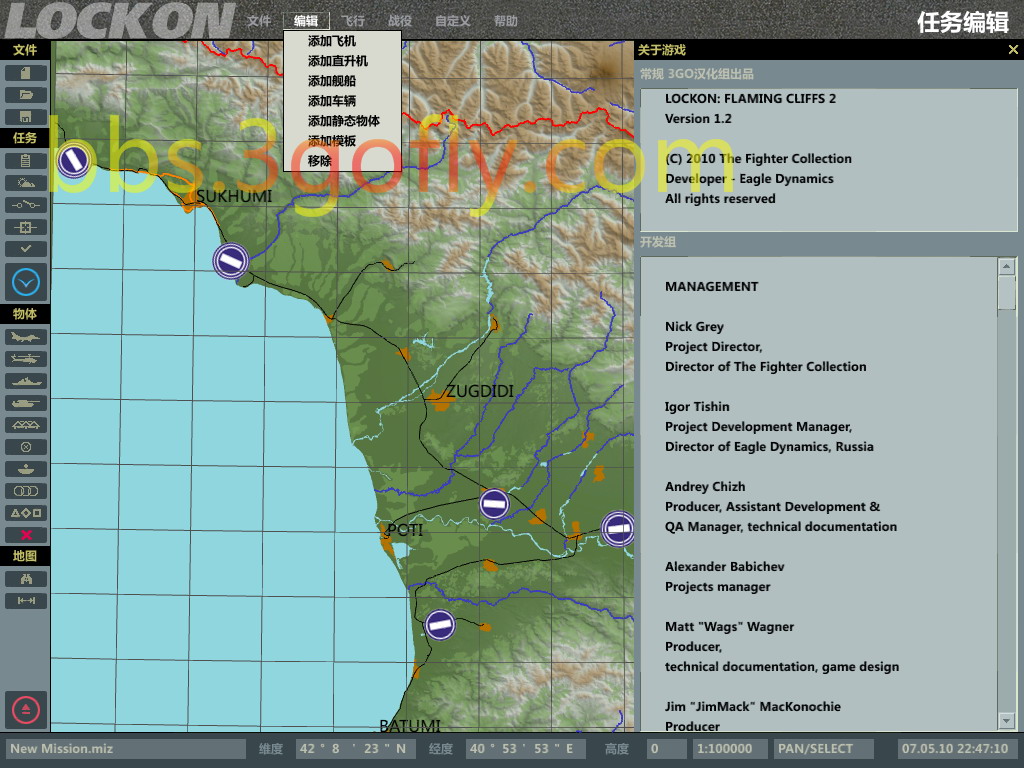Click the save mission floppy icon
This screenshot has width=1024, height=768.
(x=25, y=117)
